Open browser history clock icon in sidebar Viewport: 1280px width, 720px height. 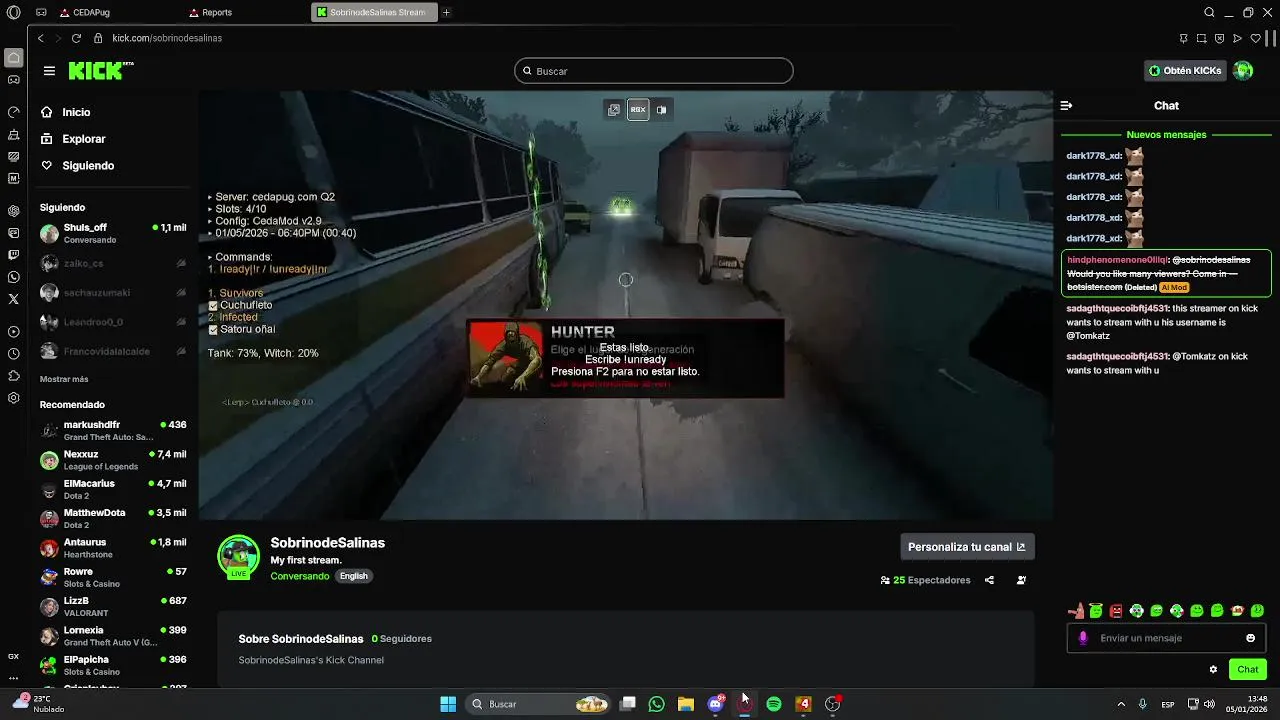click(13, 353)
